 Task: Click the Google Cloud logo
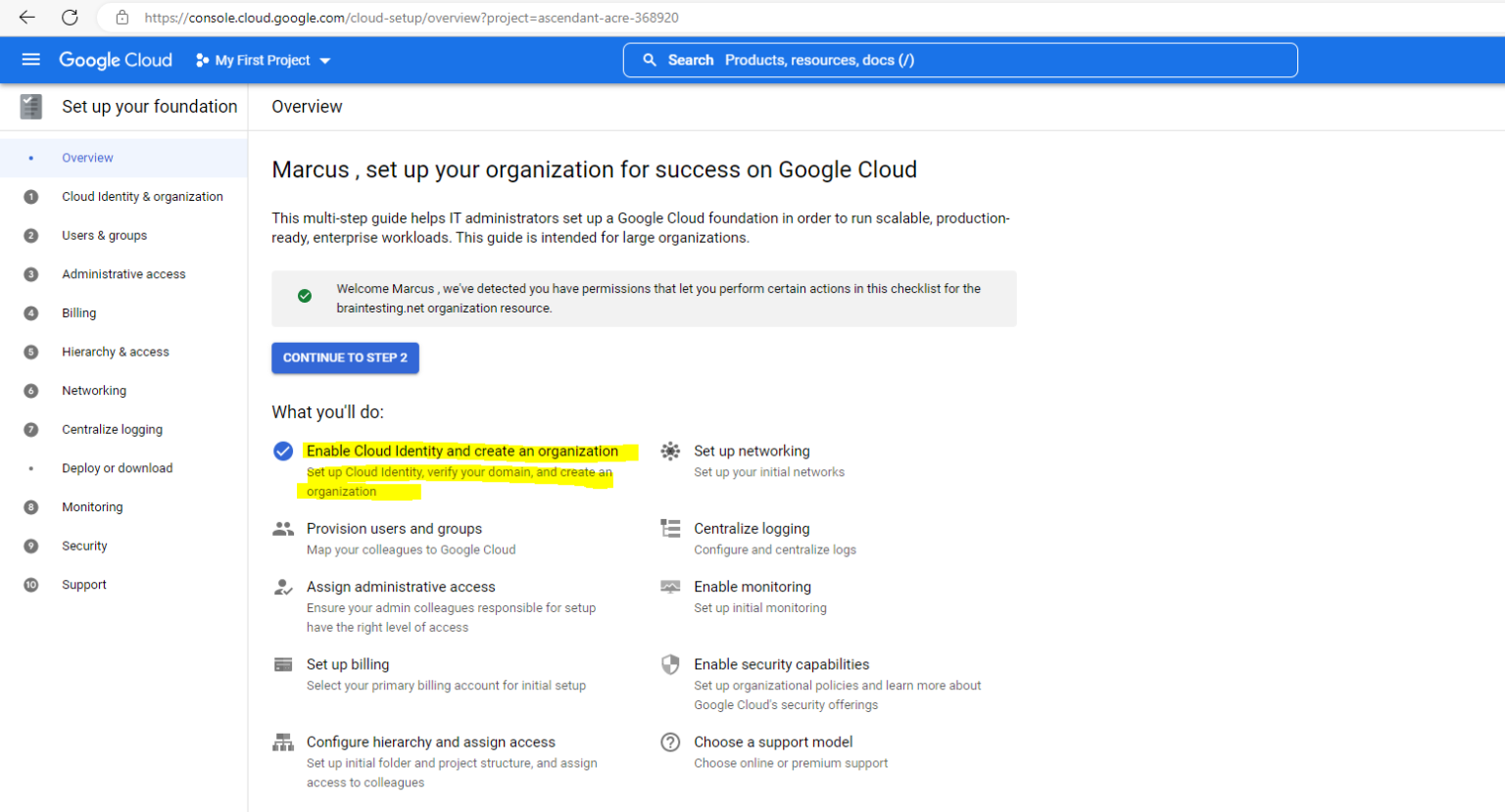pyautogui.click(x=115, y=60)
